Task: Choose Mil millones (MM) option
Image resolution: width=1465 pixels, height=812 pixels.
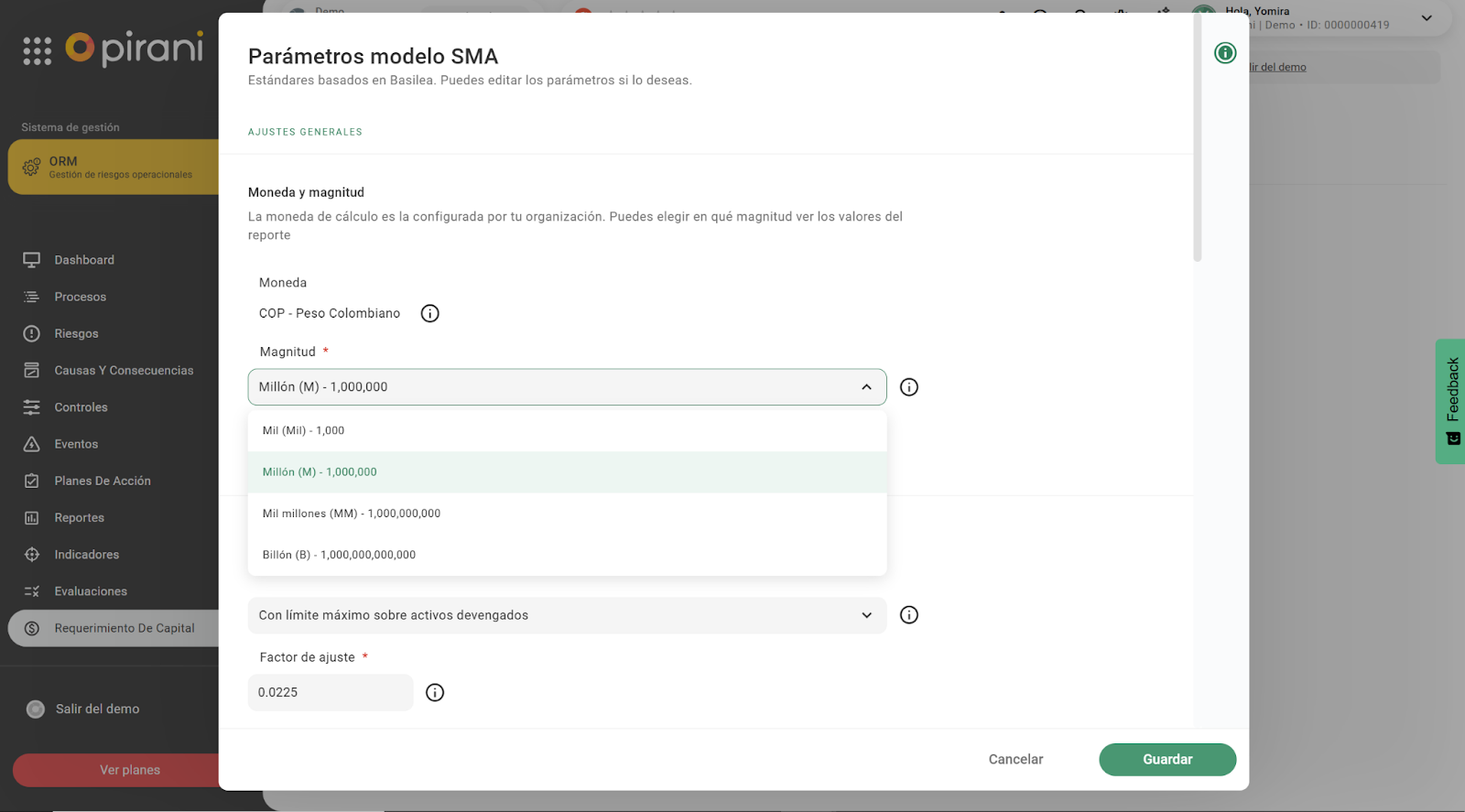Action: pyautogui.click(x=351, y=514)
